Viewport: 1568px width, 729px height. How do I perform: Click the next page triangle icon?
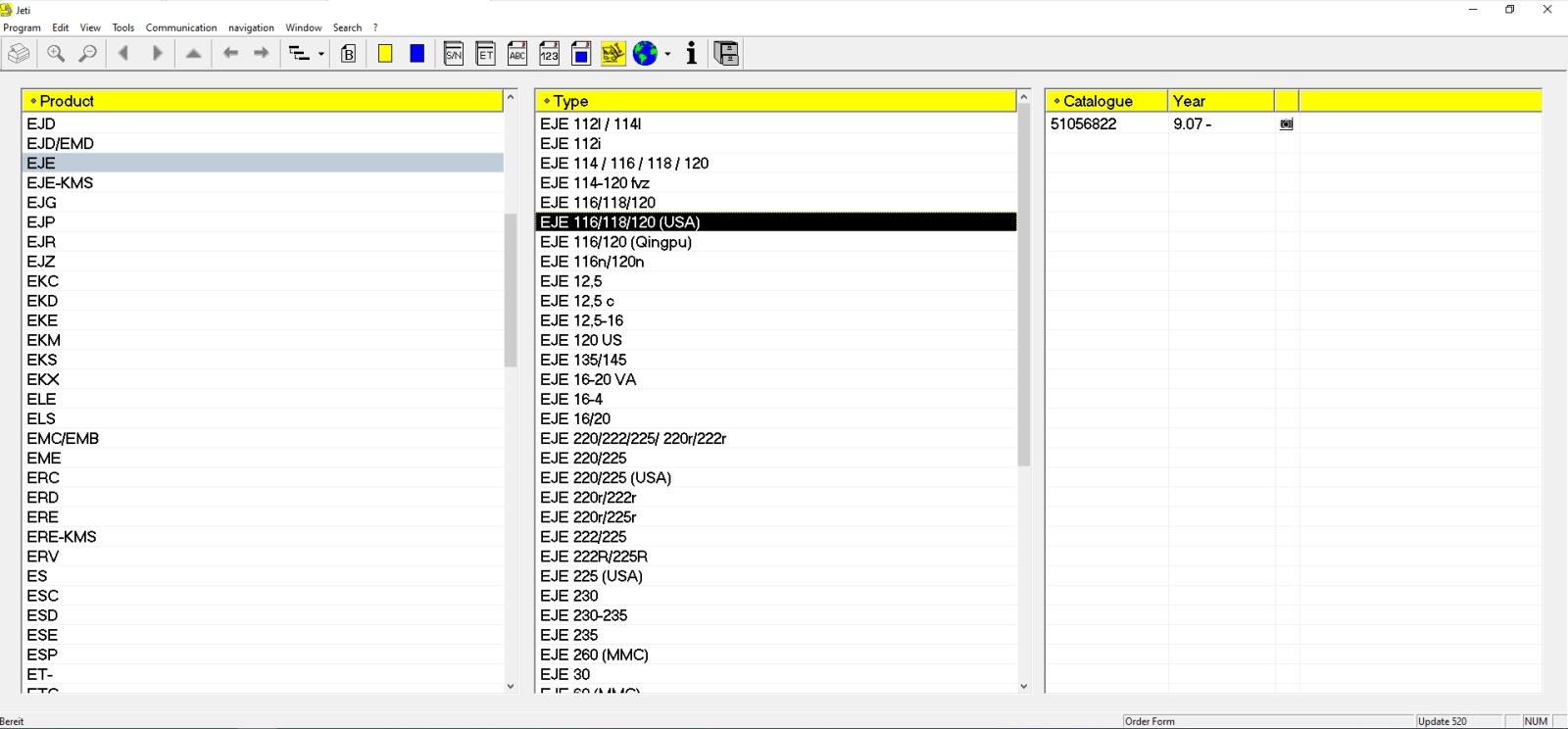[x=157, y=54]
